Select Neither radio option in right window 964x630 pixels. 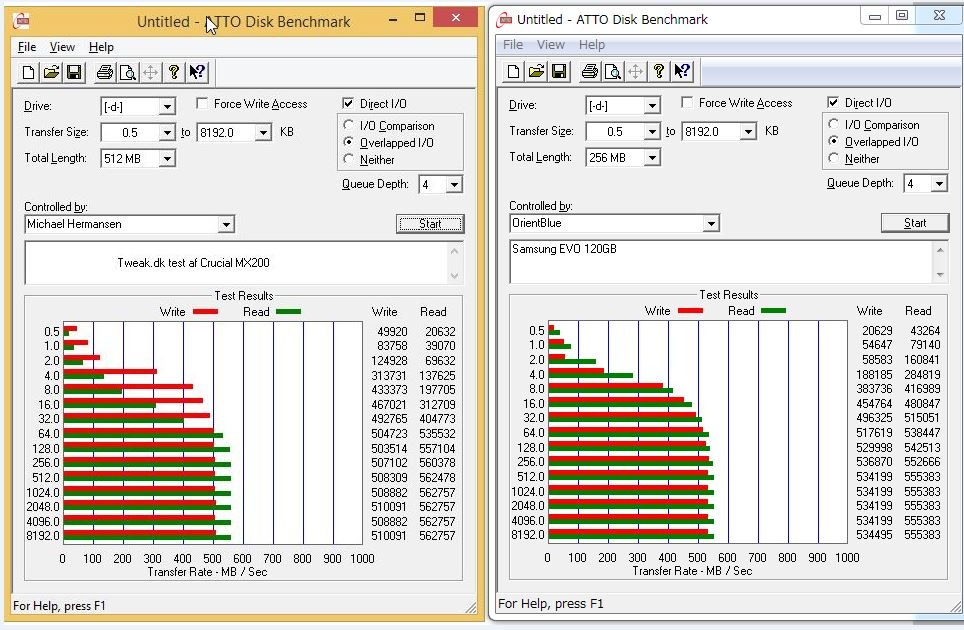(833, 159)
